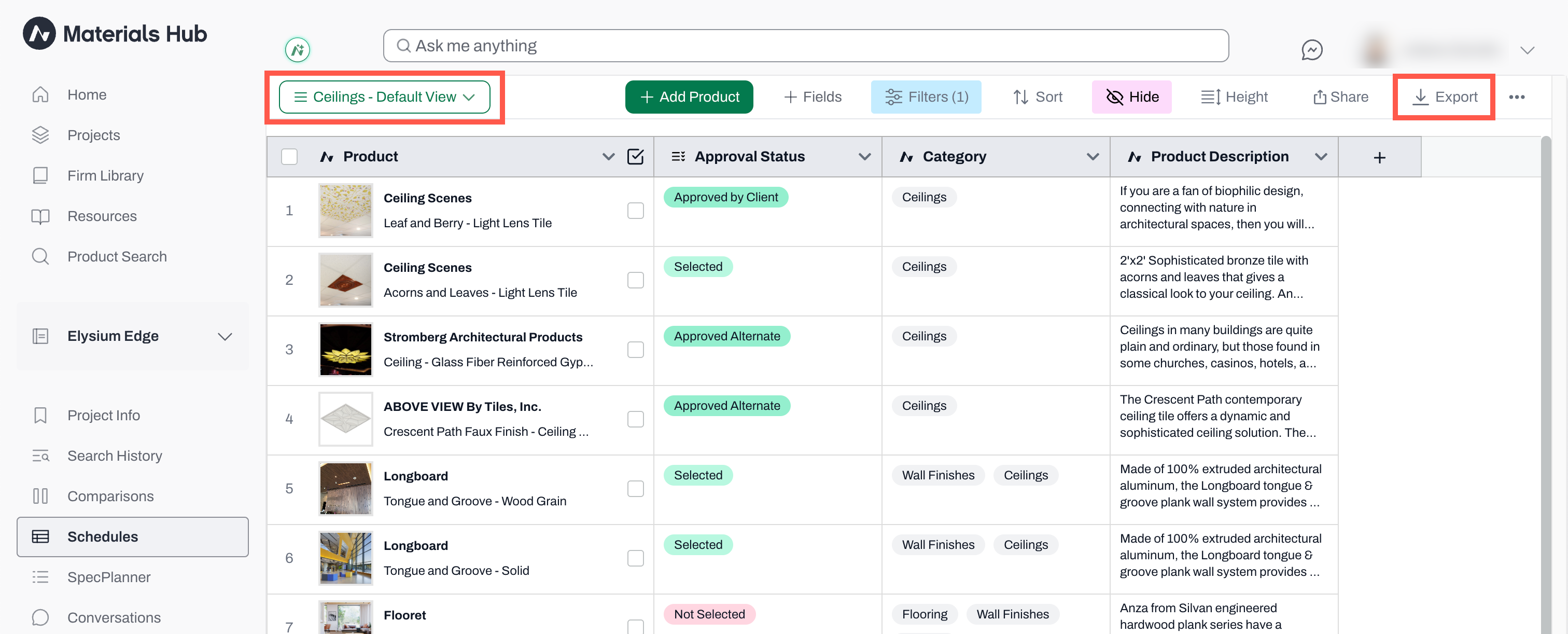Click the Resources open-book icon
The image size is (1568, 634).
click(40, 216)
